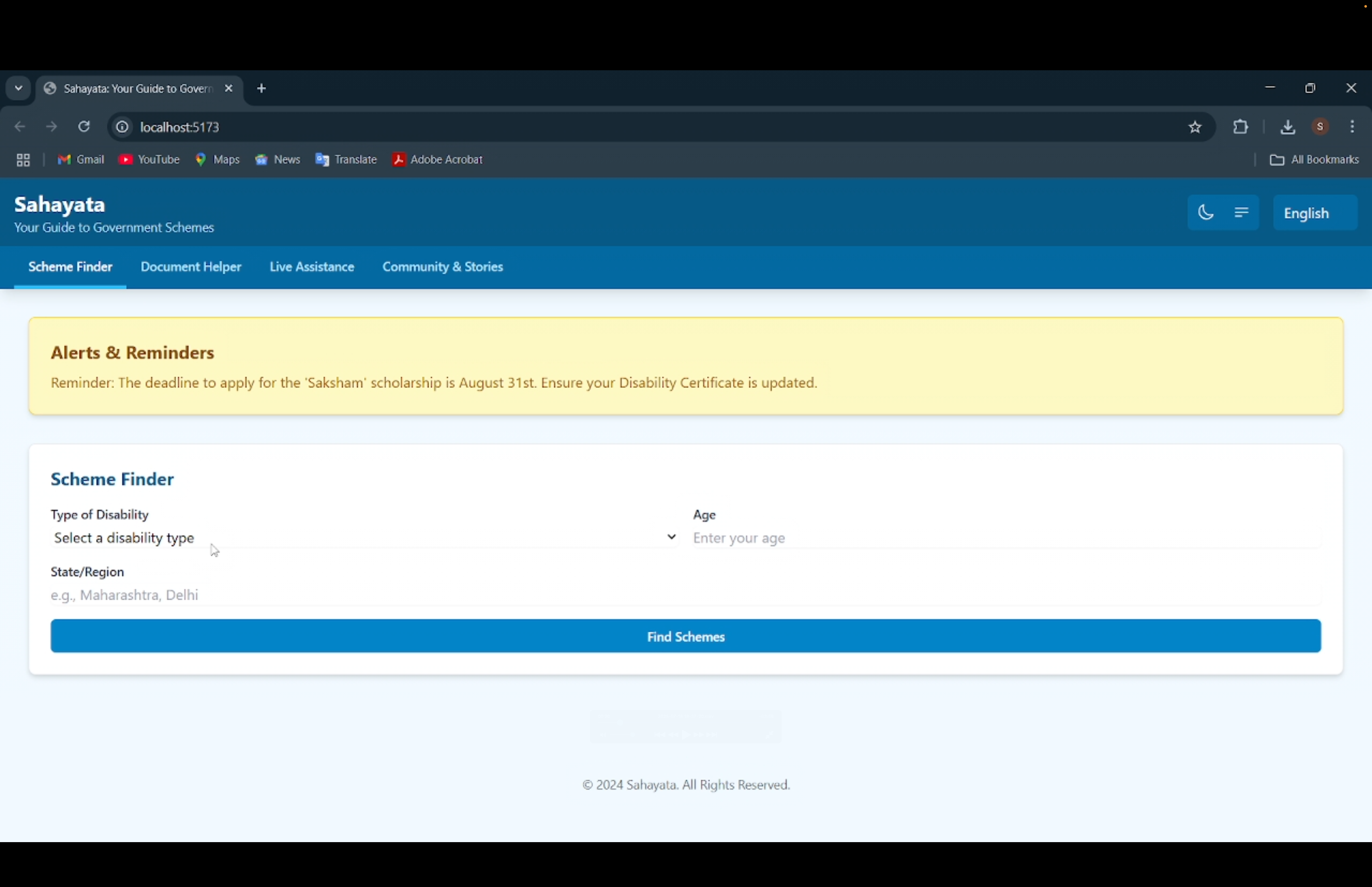View site information icon in address bar
The width and height of the screenshot is (1372, 887).
coord(123,127)
